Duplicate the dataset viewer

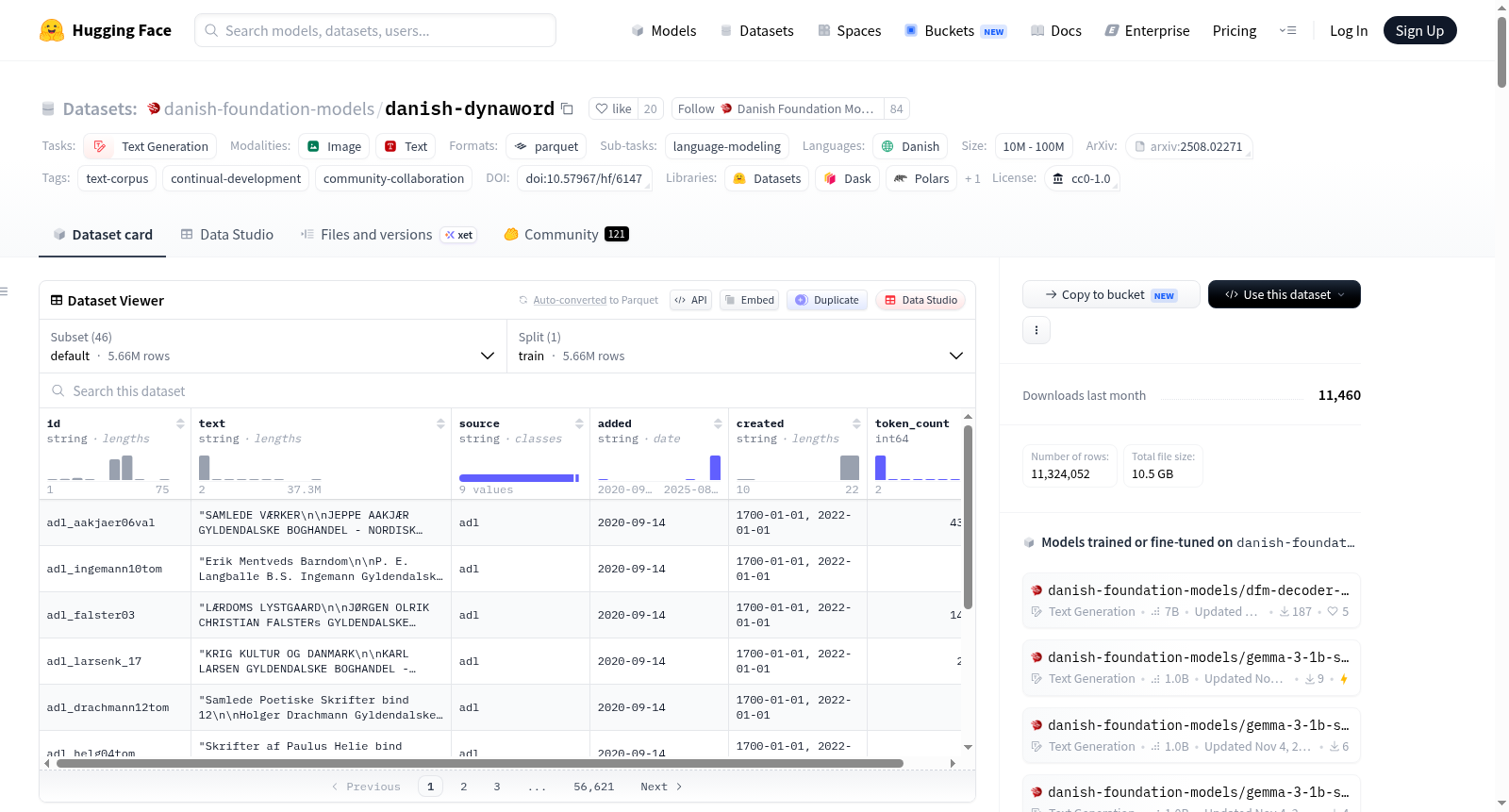click(x=827, y=300)
